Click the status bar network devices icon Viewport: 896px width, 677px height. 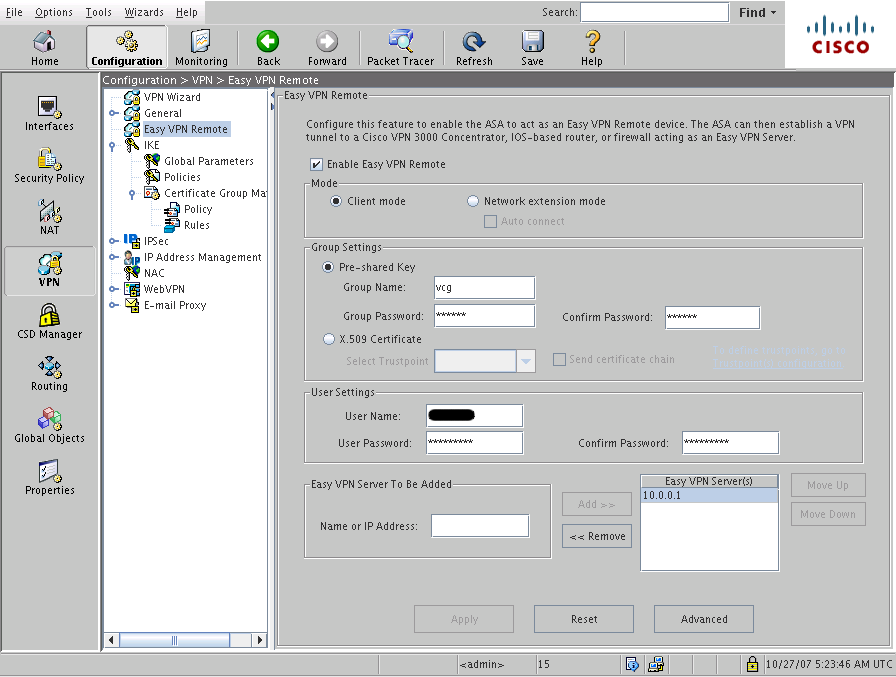pyautogui.click(x=656, y=664)
